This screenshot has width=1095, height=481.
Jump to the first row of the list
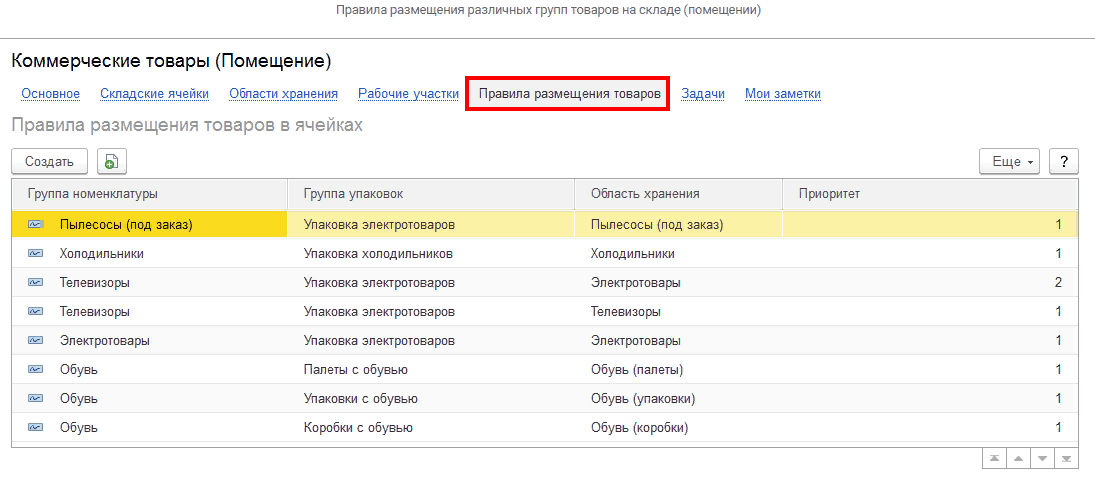tap(994, 458)
